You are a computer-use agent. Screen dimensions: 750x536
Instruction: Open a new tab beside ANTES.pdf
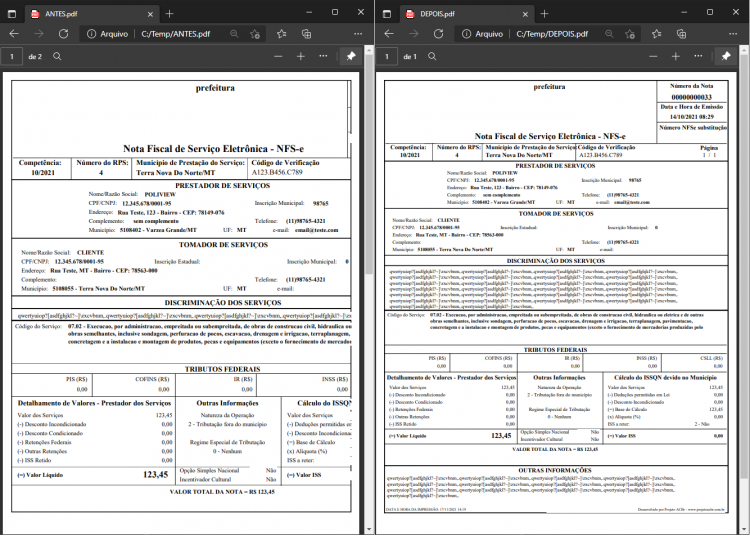169,14
